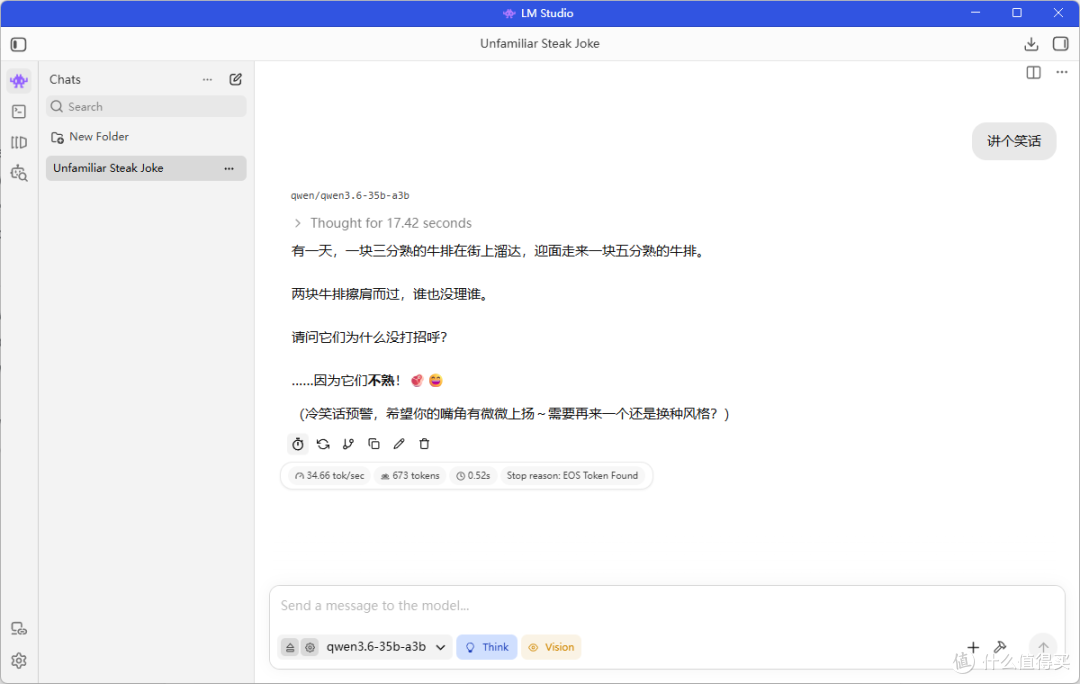The image size is (1080, 684).
Task: Open split view layout icon
Action: [1033, 72]
